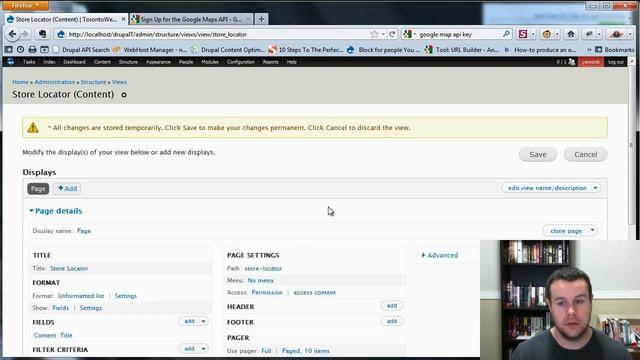
Task: Click the Content: Title field link
Action: (x=53, y=336)
